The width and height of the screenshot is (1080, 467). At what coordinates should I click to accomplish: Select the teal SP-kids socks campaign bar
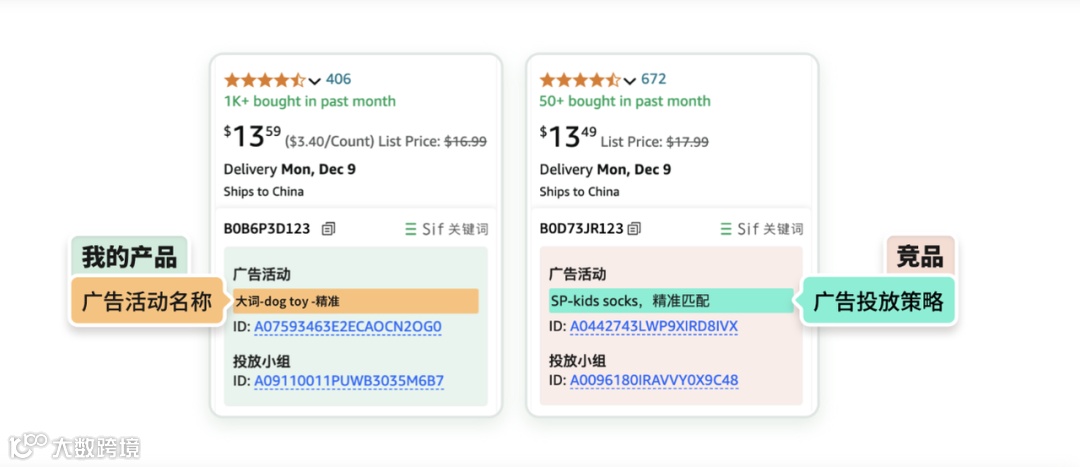tap(670, 301)
